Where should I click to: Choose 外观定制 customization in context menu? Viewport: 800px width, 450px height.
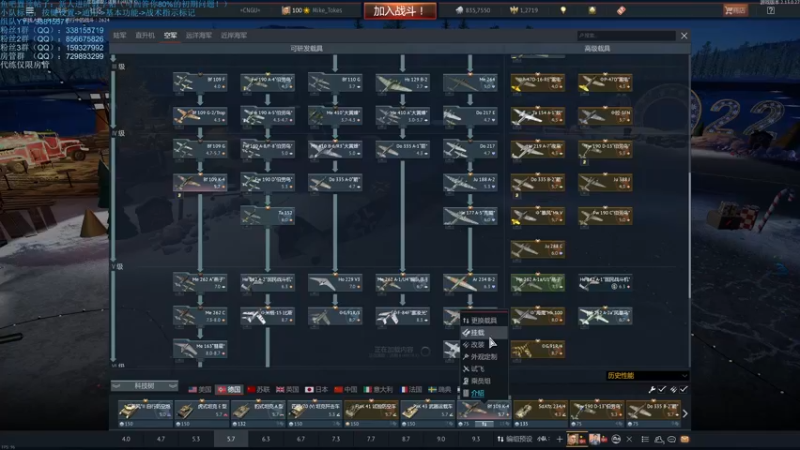coord(484,357)
